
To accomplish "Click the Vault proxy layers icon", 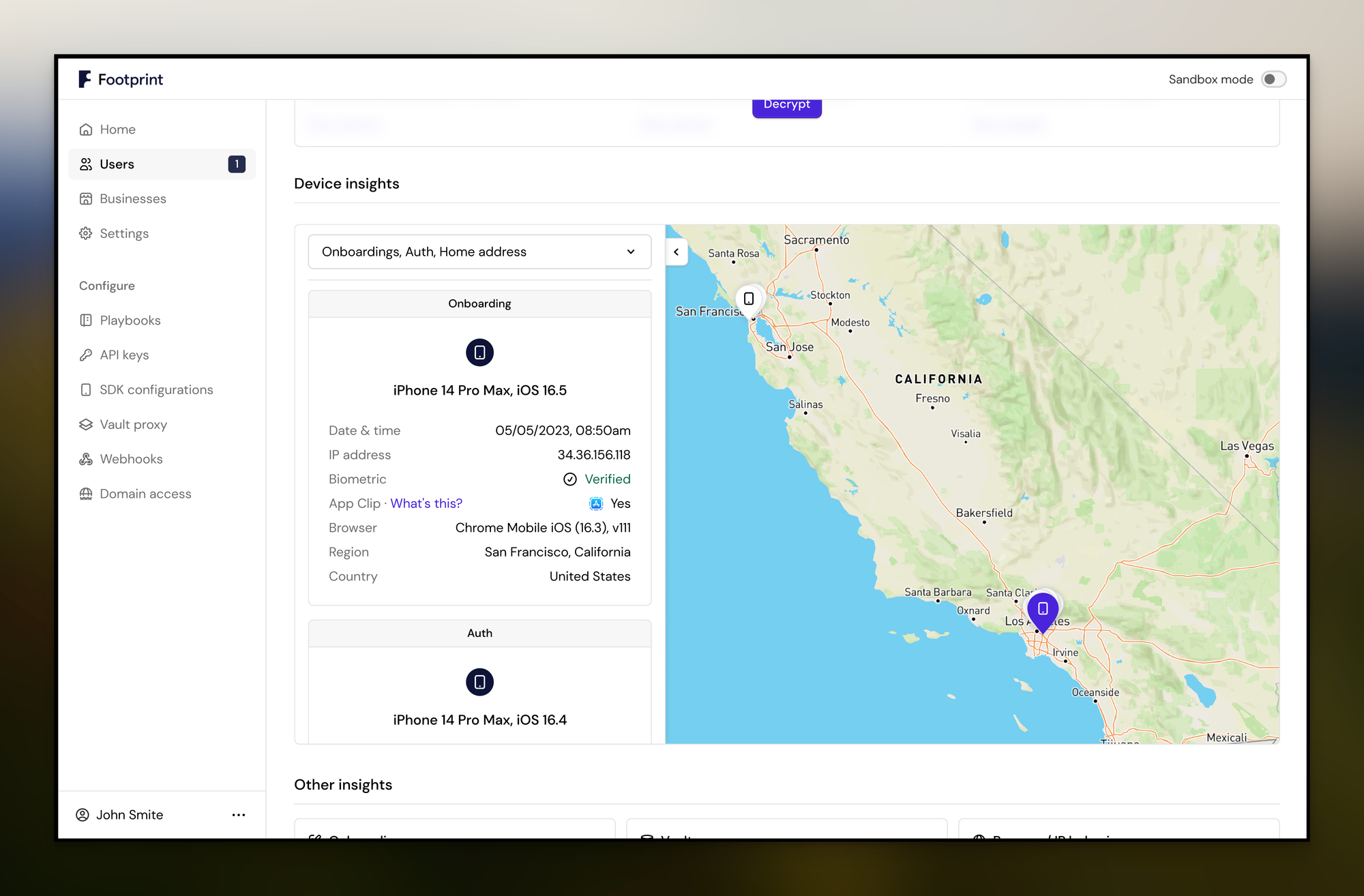I will (x=86, y=425).
